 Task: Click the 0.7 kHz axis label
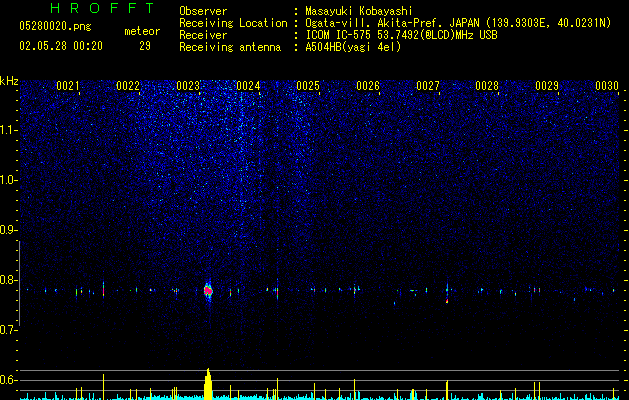8,330
